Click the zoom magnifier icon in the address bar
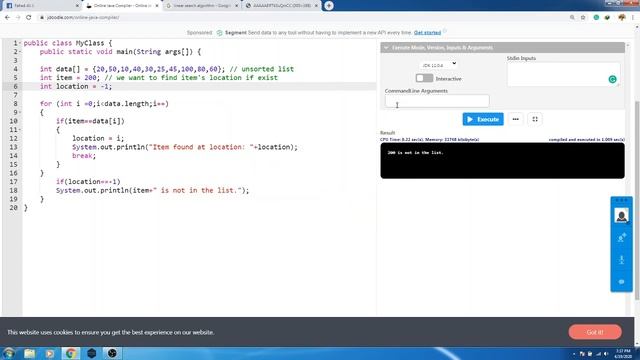This screenshot has width=640, height=360. pyautogui.click(x=572, y=18)
